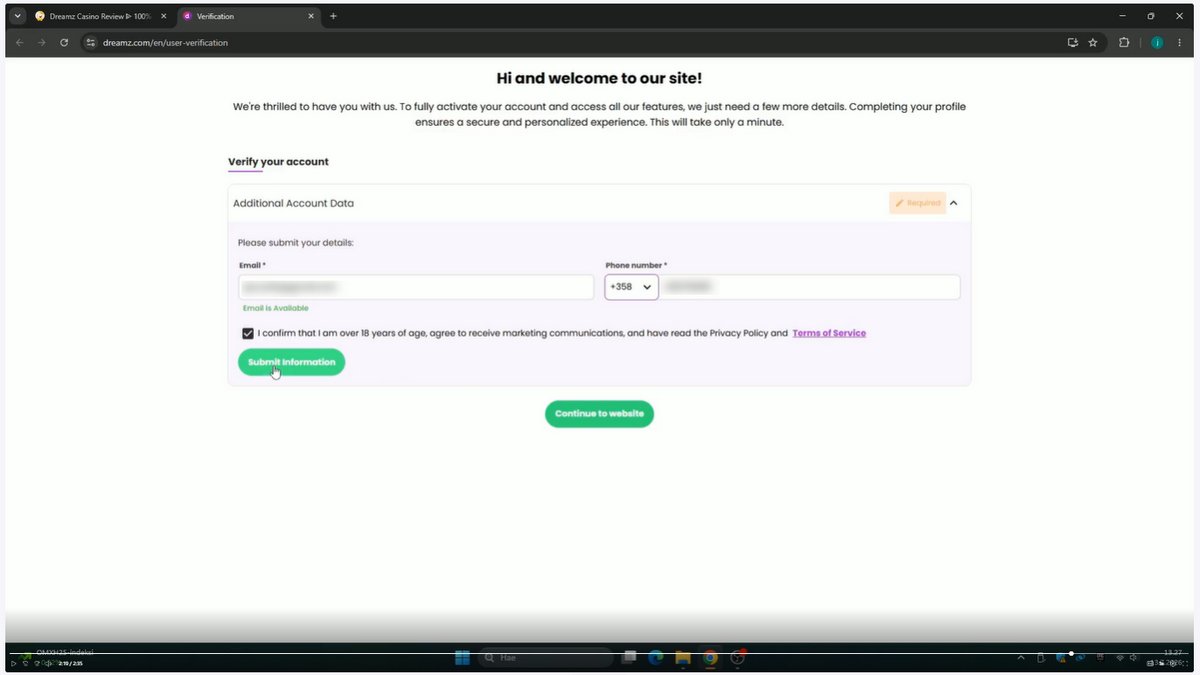Uncheck the over 18 confirmation checkbox
The image size is (1200, 675).
click(x=247, y=333)
